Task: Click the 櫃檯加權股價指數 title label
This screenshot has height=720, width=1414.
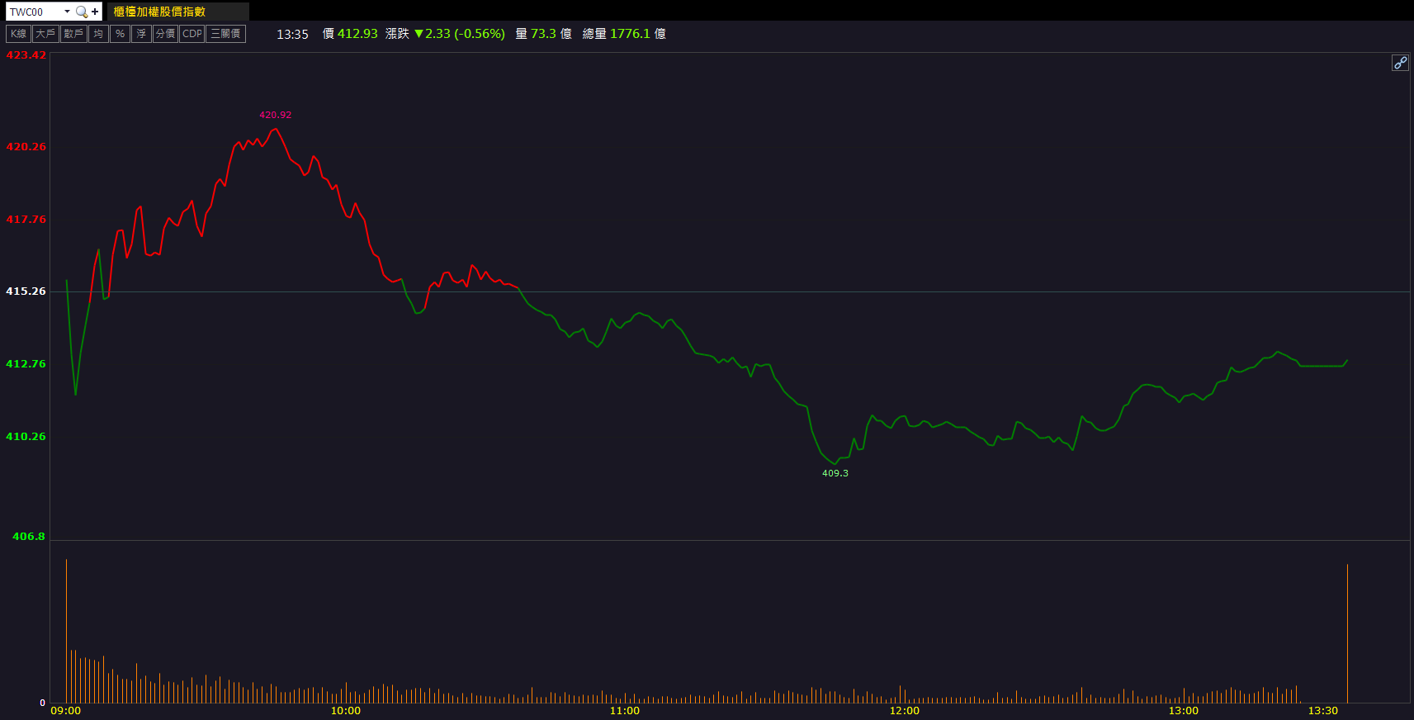Action: coord(159,12)
